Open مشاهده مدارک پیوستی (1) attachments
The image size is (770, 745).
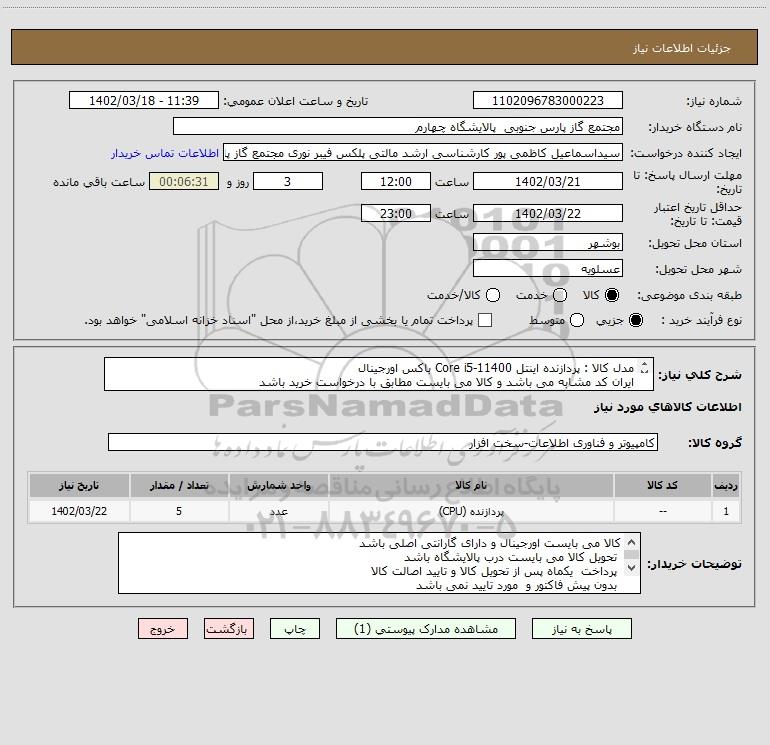click(x=426, y=629)
